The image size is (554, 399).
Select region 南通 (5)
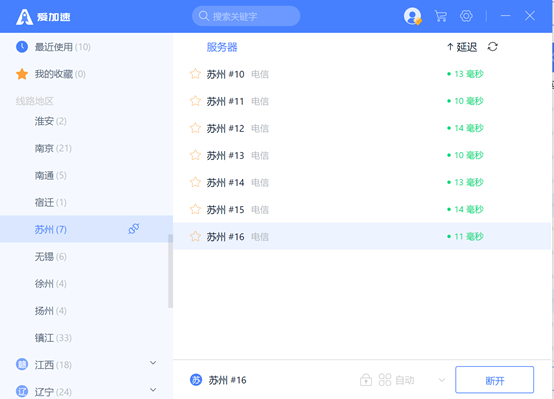pos(51,175)
